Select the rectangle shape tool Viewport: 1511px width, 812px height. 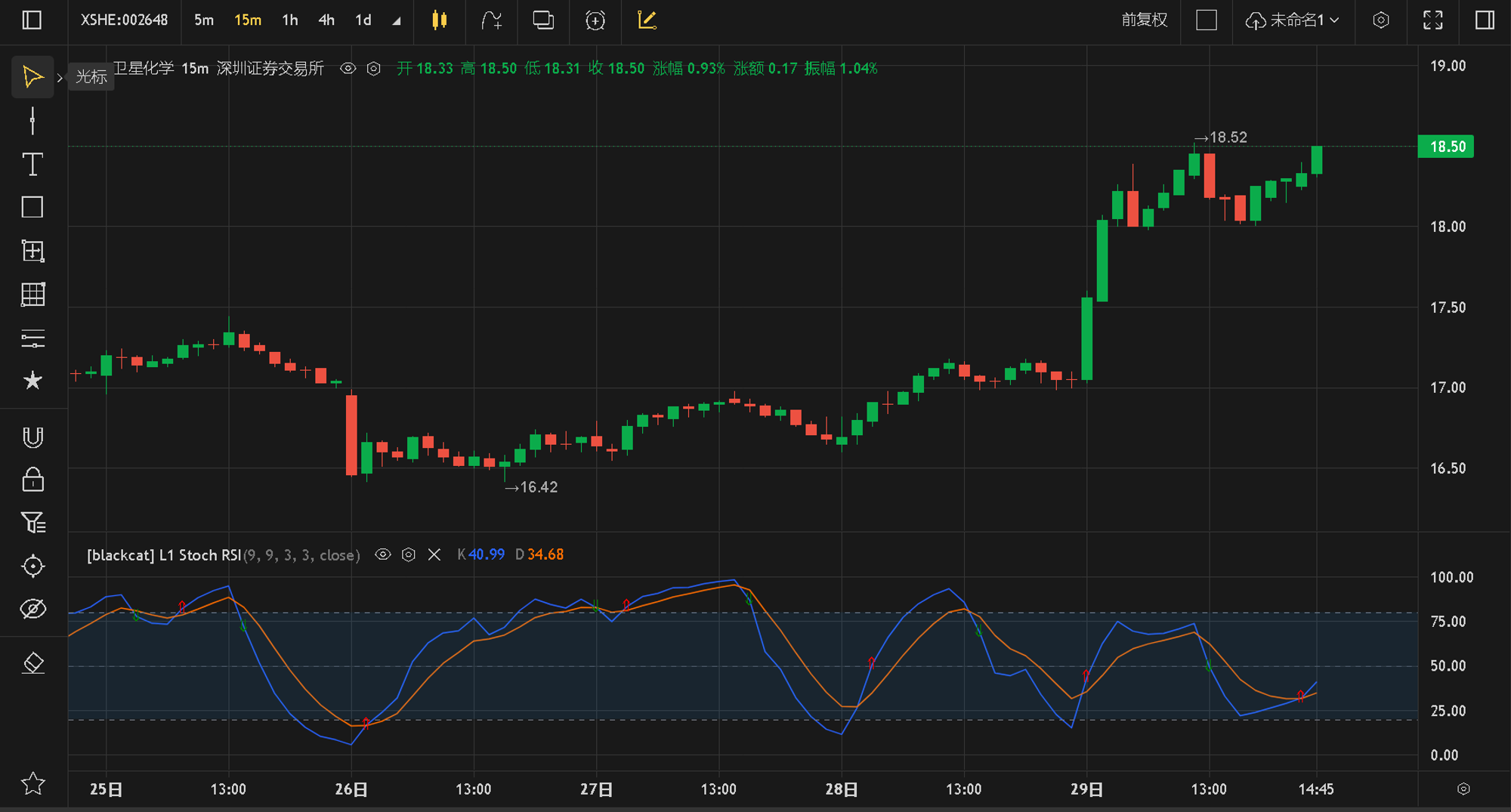click(x=32, y=207)
